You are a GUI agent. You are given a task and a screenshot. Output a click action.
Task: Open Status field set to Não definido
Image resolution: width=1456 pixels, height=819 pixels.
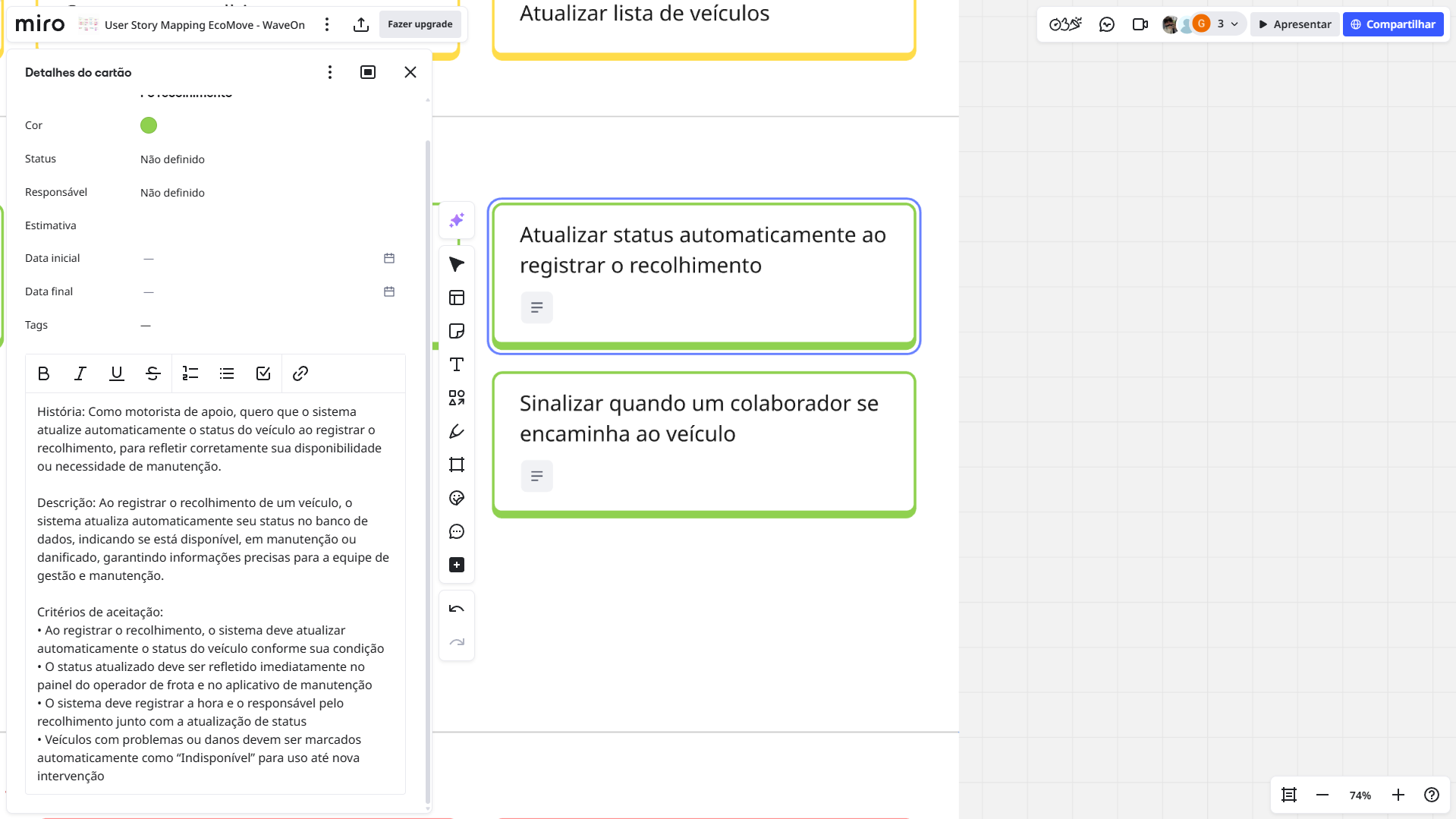click(172, 159)
